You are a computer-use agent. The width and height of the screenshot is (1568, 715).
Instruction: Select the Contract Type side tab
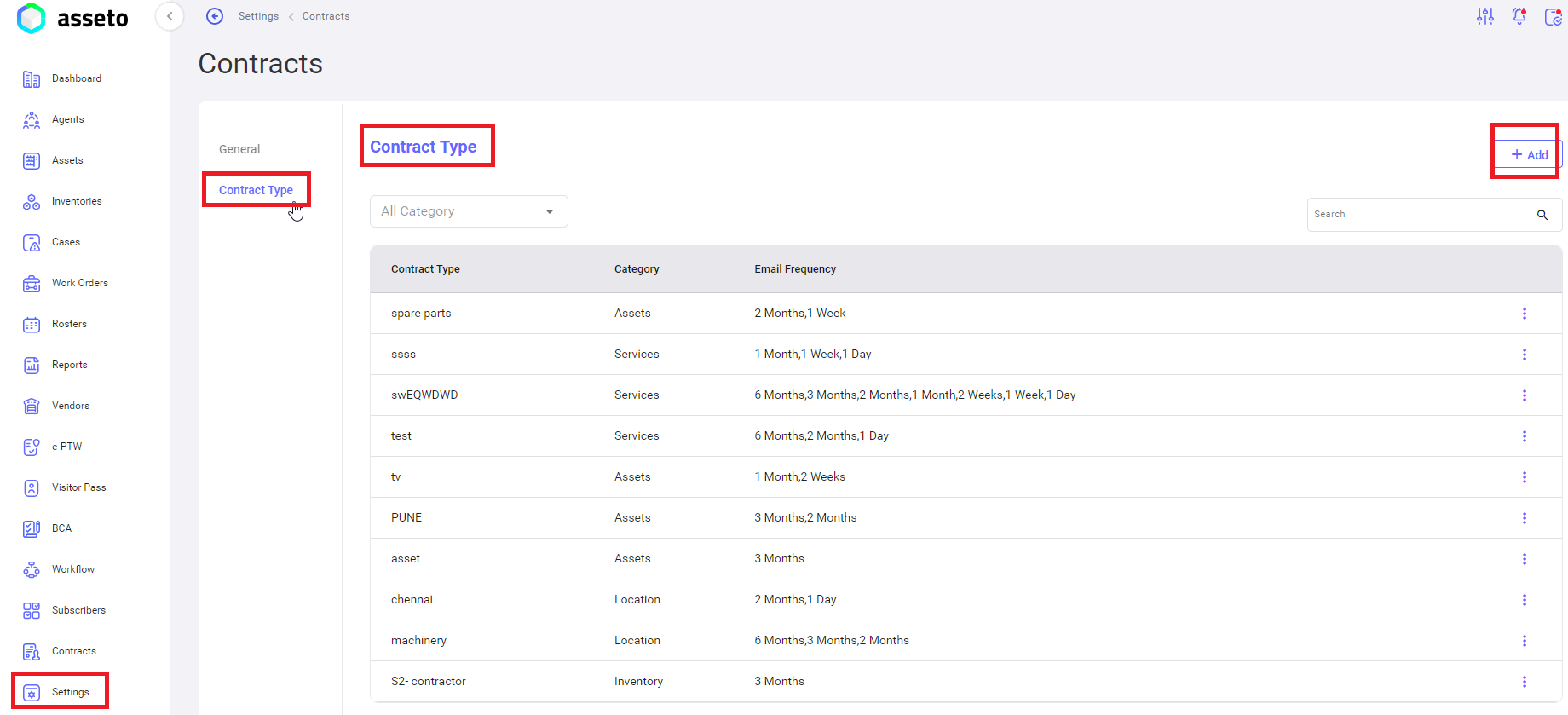click(x=256, y=190)
